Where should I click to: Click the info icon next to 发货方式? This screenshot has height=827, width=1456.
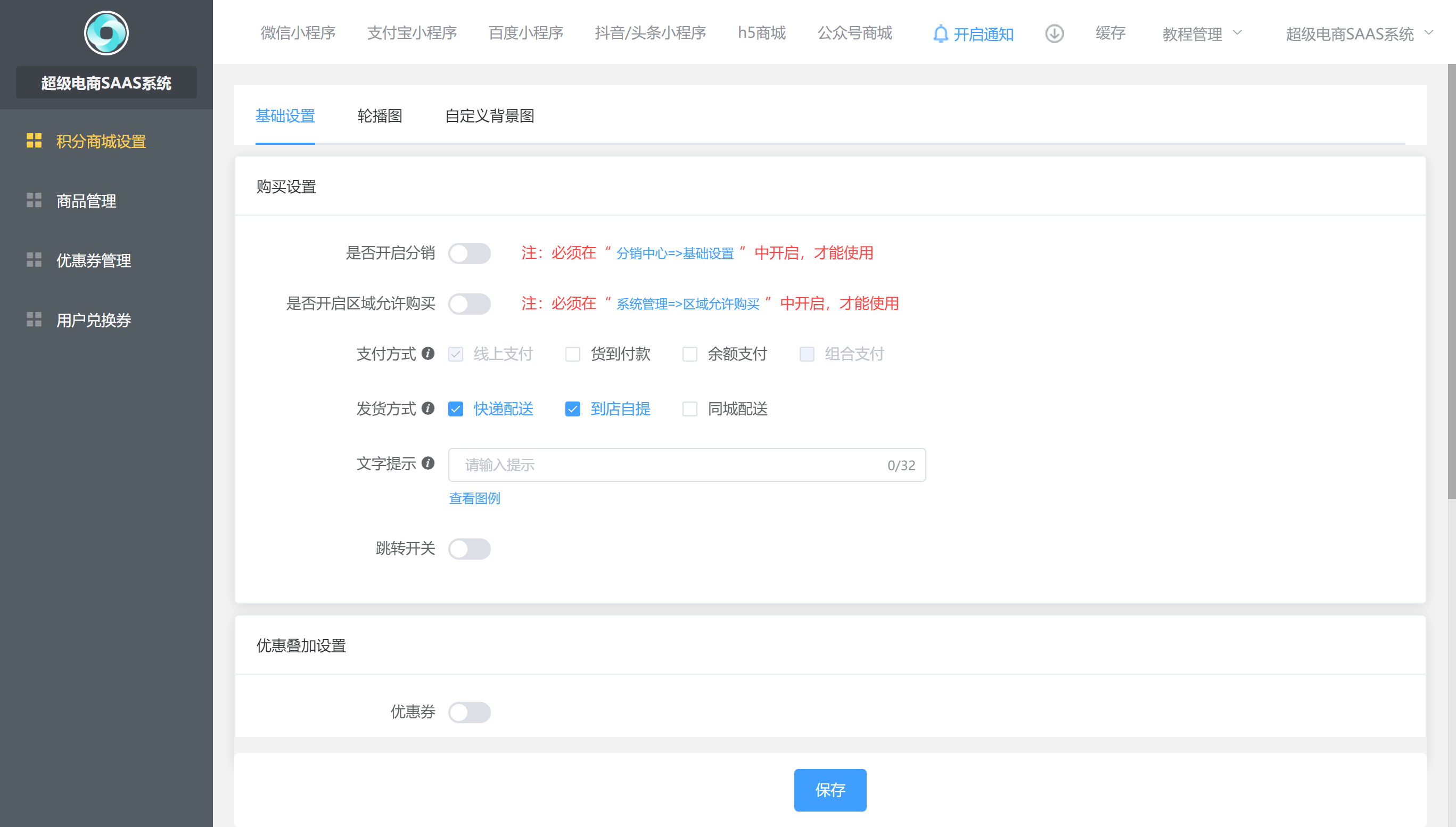click(429, 408)
